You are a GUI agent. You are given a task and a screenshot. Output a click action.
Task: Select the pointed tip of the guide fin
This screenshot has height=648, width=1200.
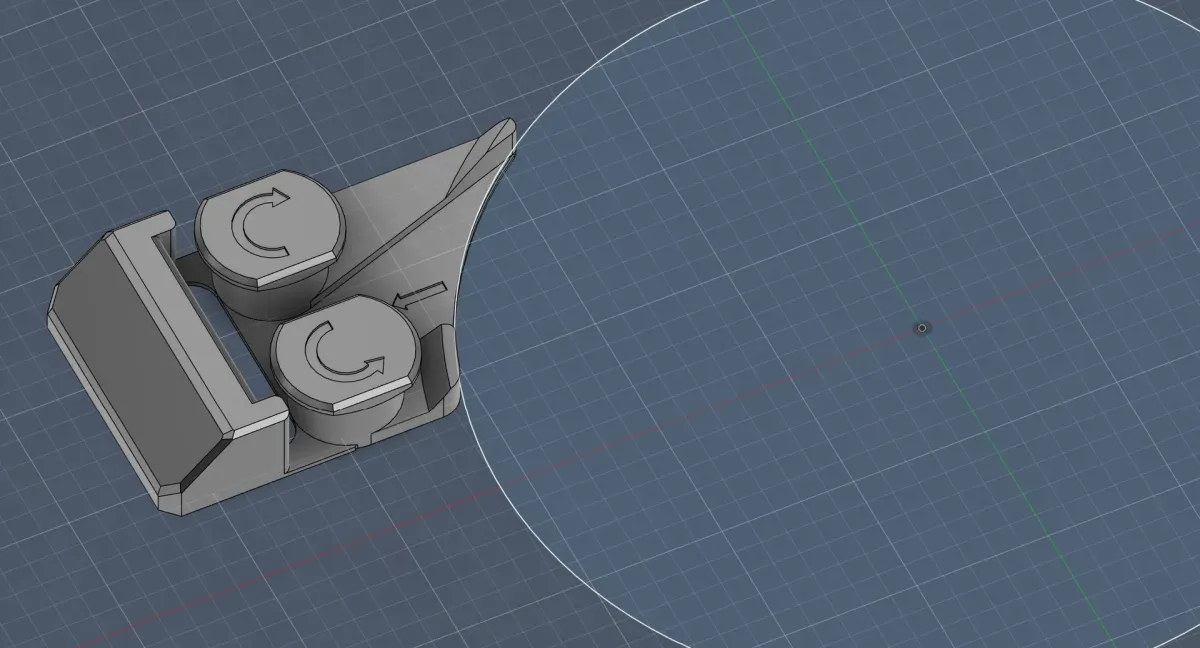[508, 127]
